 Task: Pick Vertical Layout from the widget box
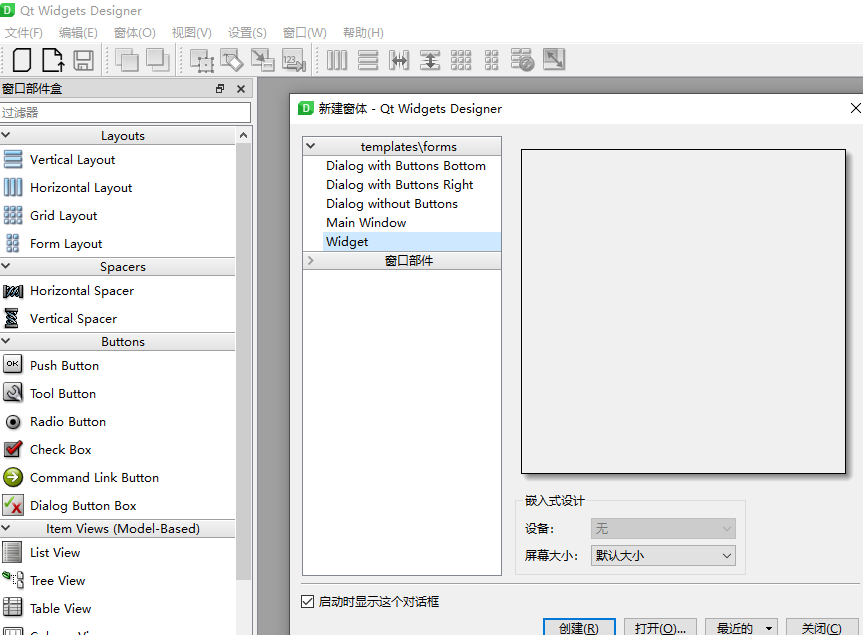pyautogui.click(x=118, y=160)
